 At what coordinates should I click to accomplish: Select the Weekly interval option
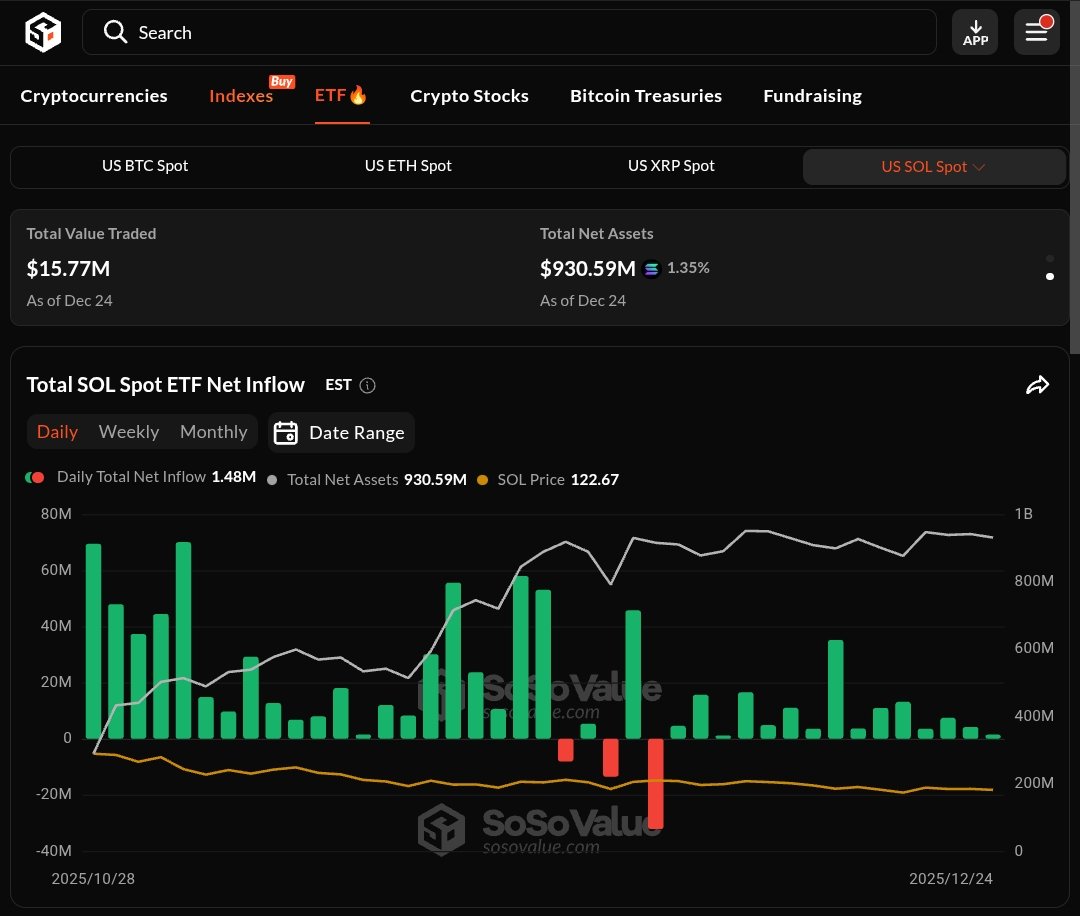pyautogui.click(x=129, y=432)
